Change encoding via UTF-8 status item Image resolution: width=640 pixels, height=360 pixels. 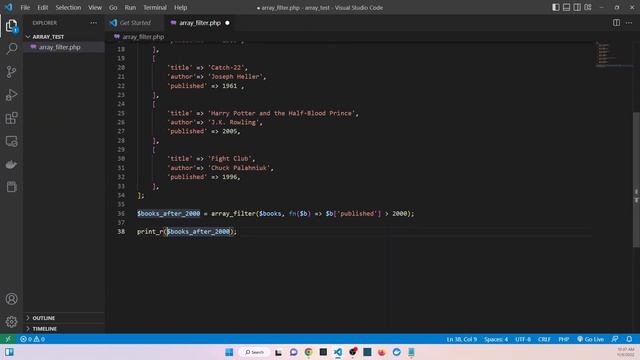tap(523, 339)
